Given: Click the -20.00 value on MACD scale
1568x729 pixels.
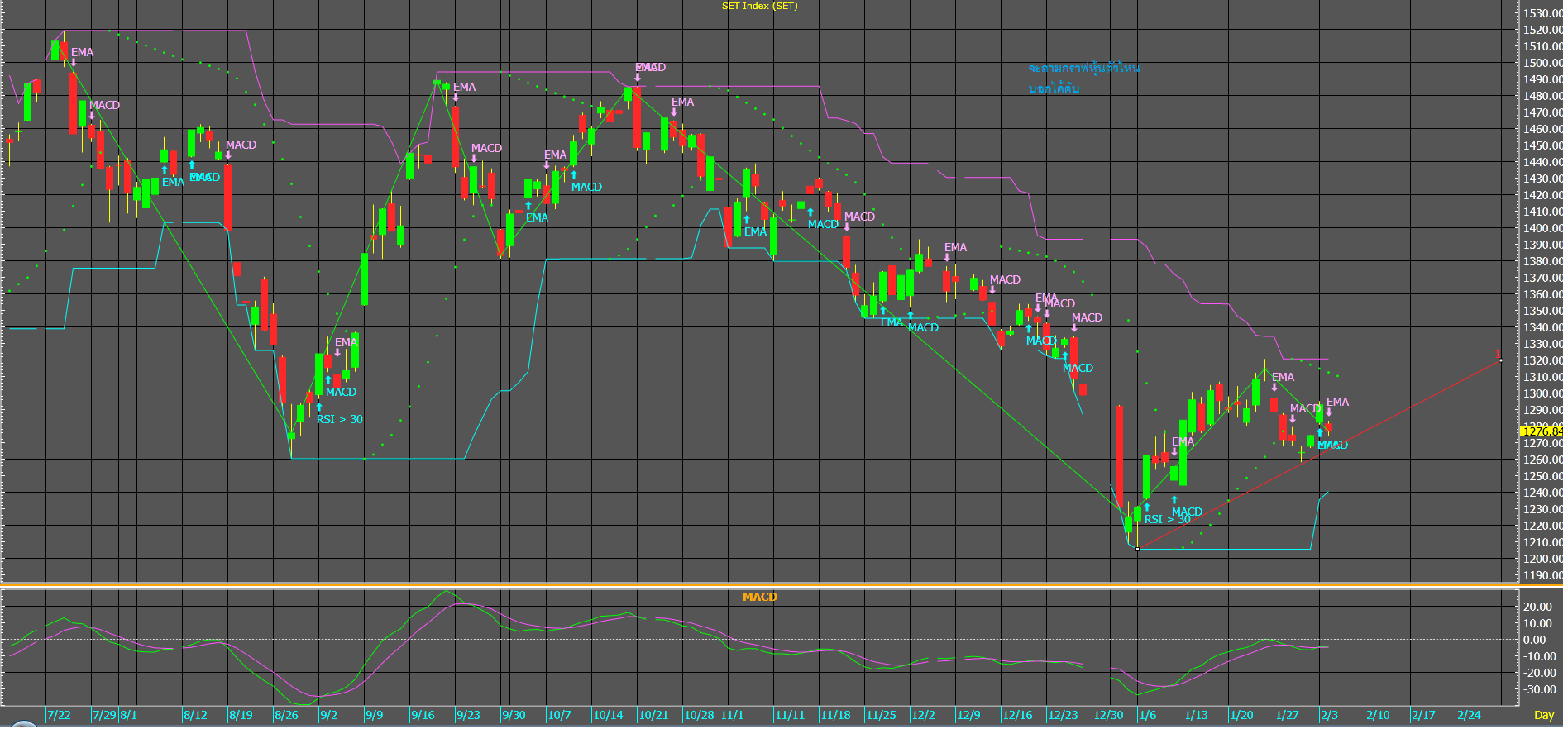Looking at the screenshot, I should pyautogui.click(x=1538, y=673).
